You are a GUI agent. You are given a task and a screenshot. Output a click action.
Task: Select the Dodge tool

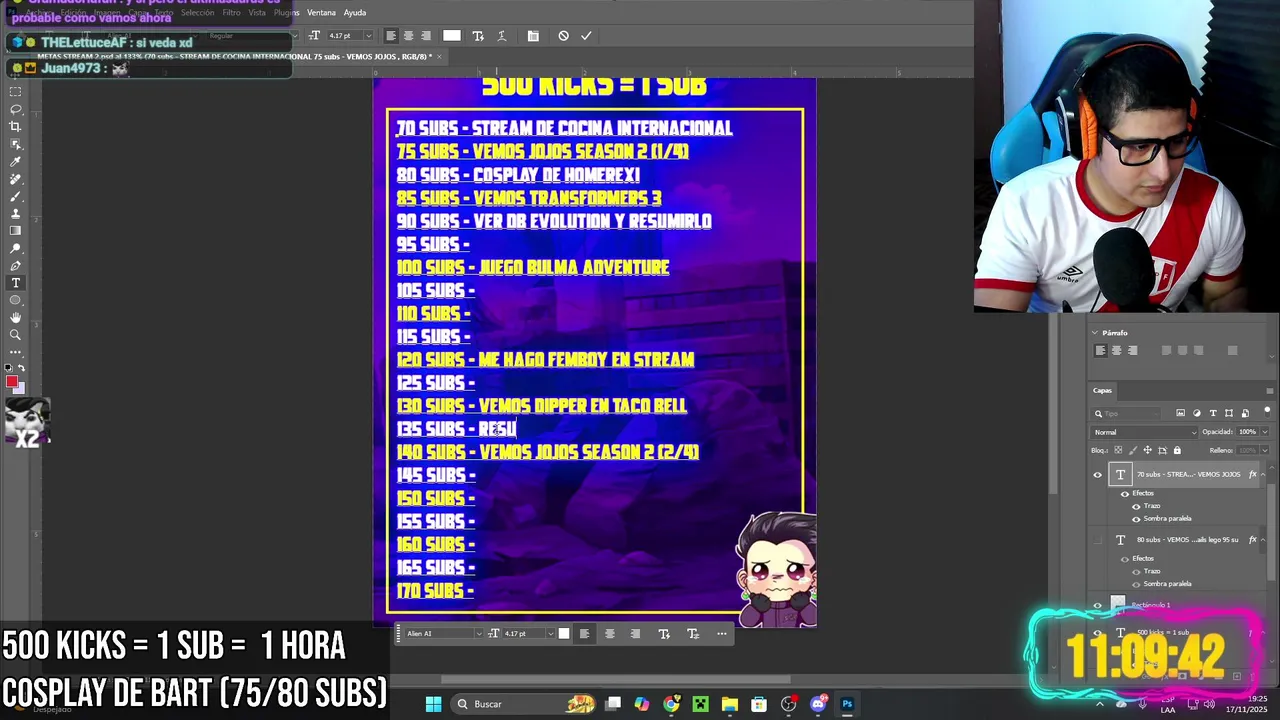pos(15,248)
